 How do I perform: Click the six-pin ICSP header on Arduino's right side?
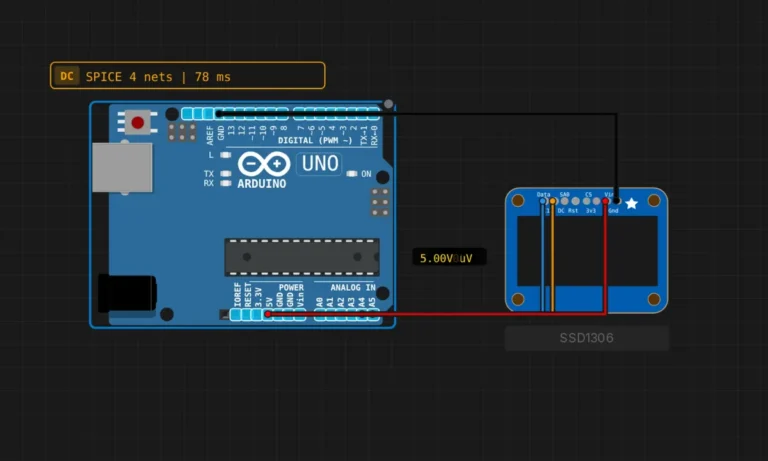pyautogui.click(x=380, y=202)
